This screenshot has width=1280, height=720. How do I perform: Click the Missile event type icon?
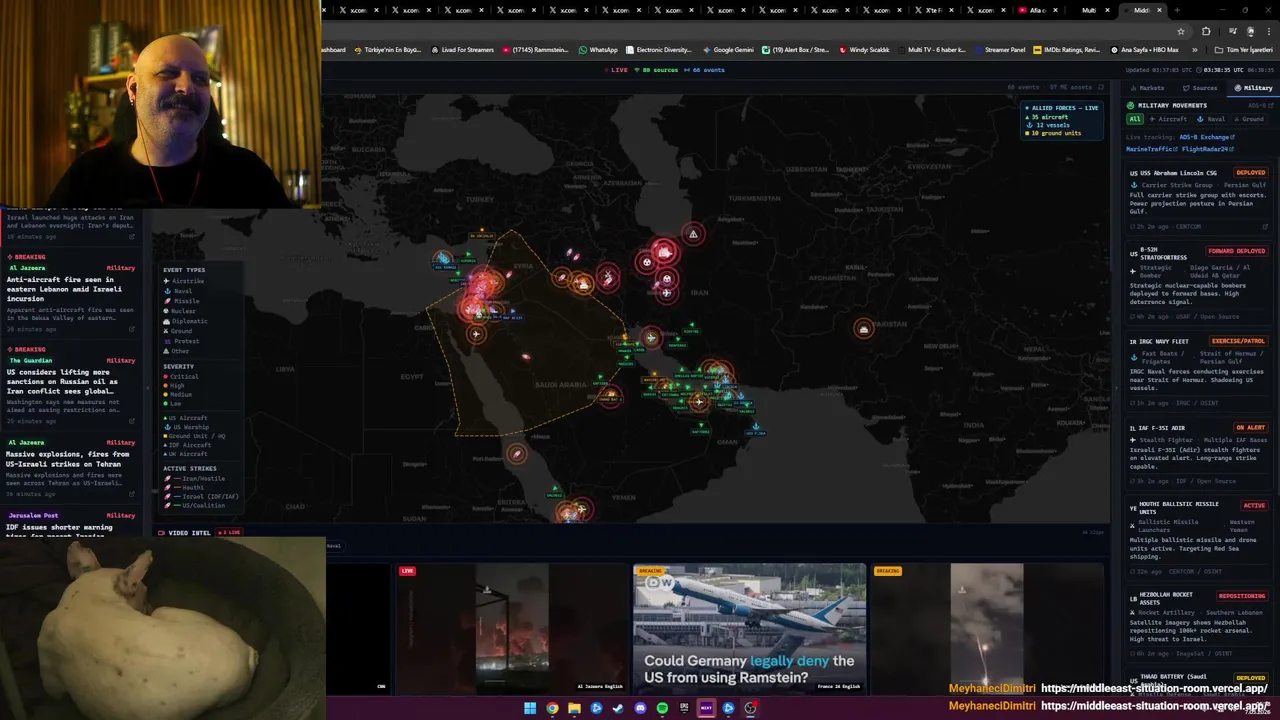click(167, 301)
